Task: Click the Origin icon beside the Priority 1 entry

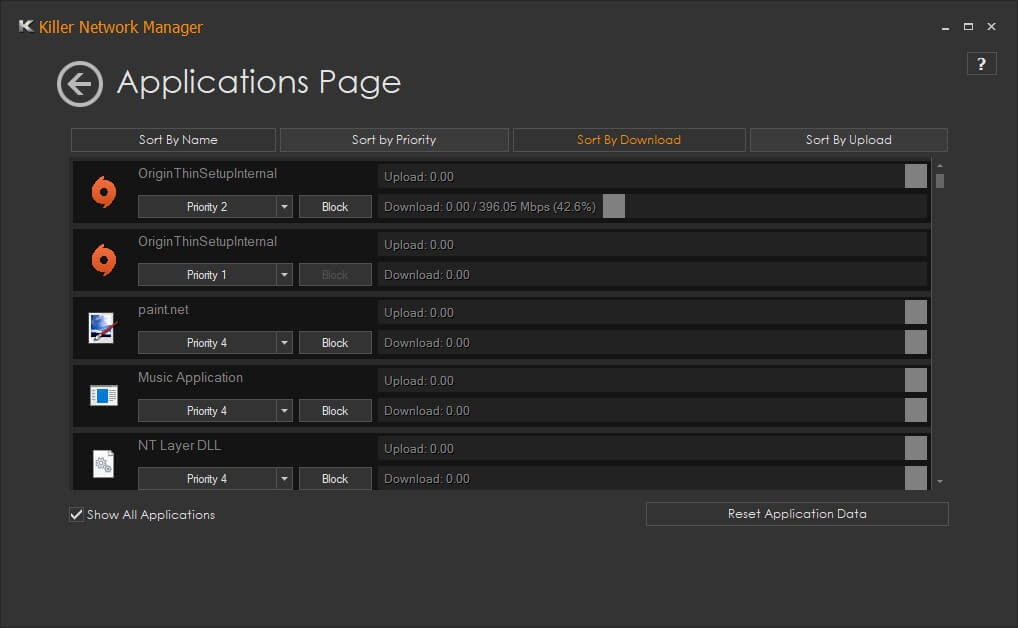Action: [104, 259]
